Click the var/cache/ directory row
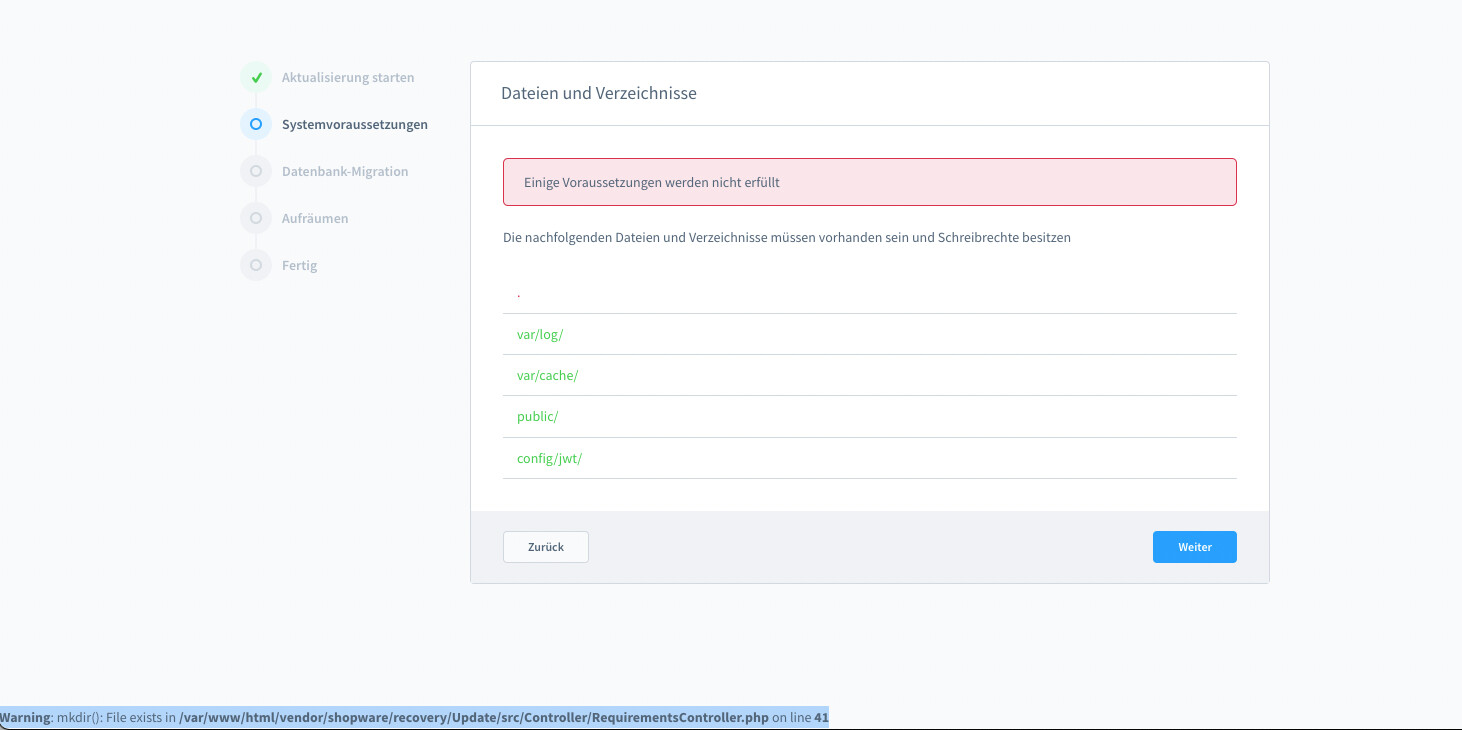The height and width of the screenshot is (730, 1462). coord(870,375)
